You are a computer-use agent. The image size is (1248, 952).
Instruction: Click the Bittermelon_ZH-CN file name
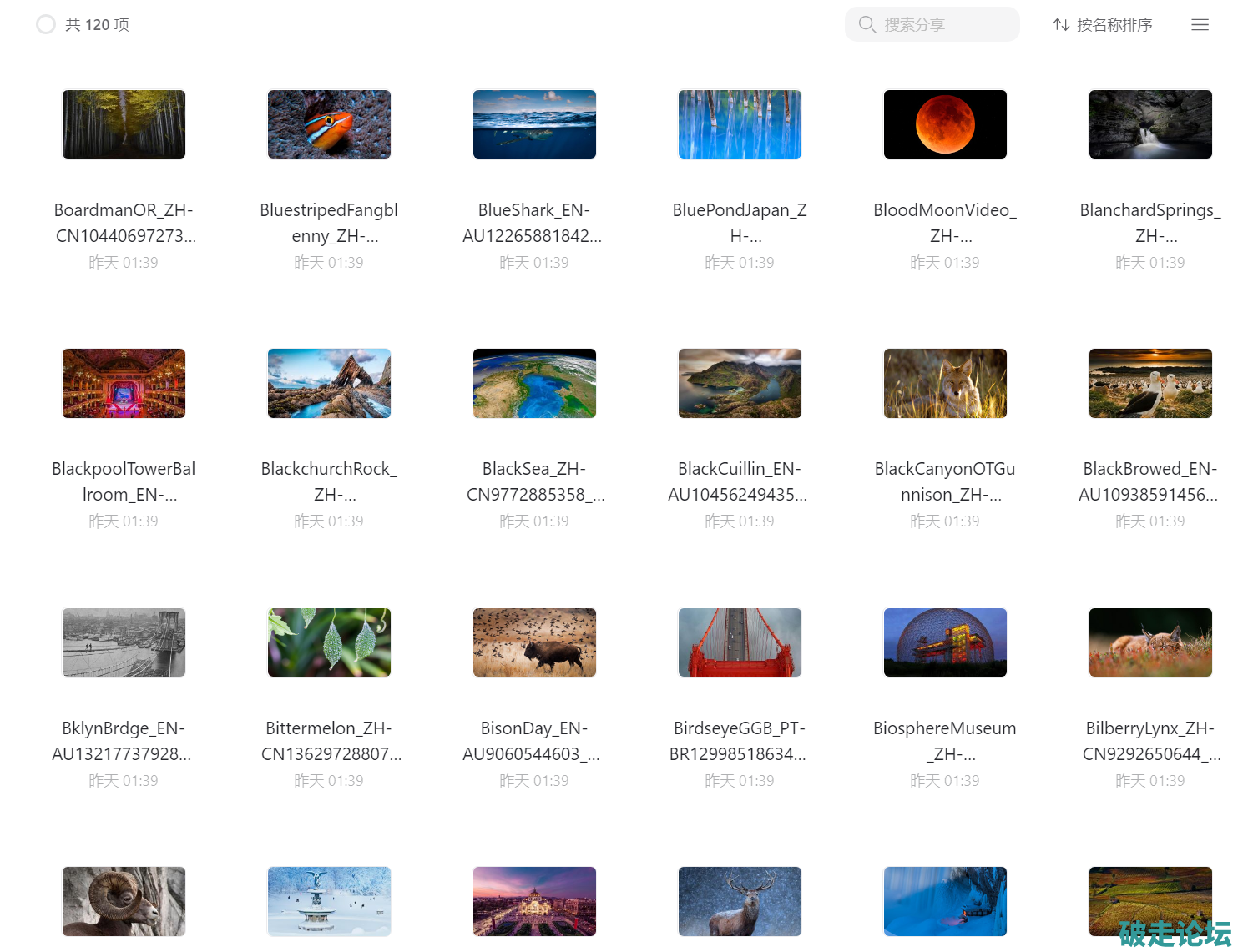tap(329, 741)
